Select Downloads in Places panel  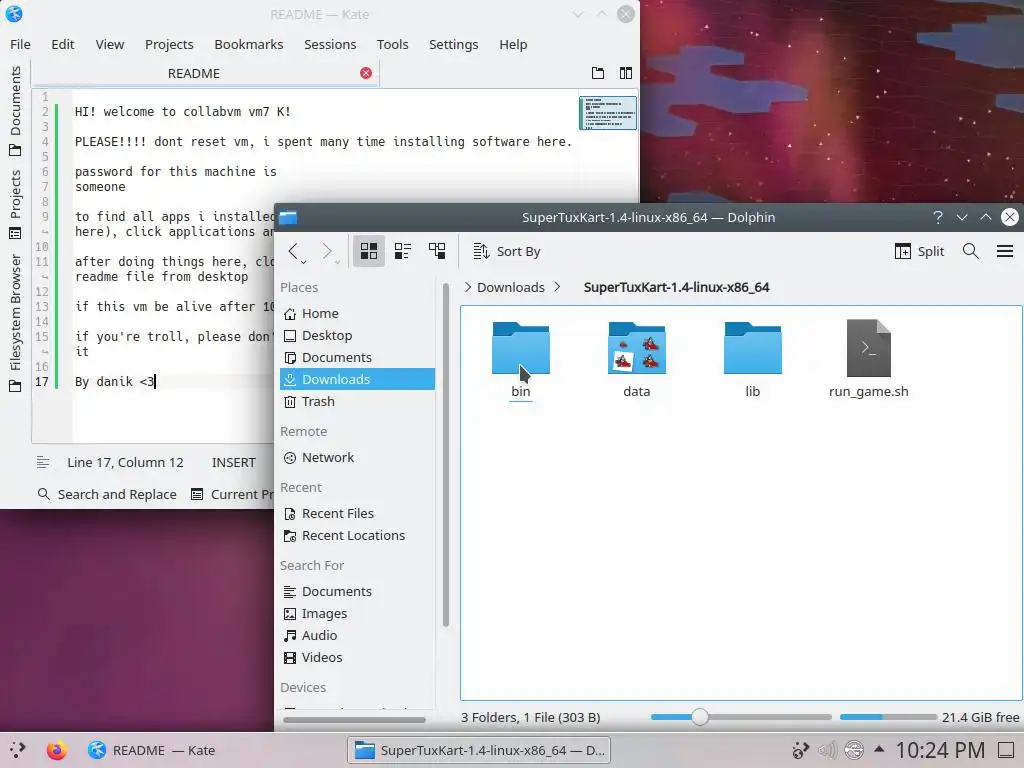click(x=357, y=379)
